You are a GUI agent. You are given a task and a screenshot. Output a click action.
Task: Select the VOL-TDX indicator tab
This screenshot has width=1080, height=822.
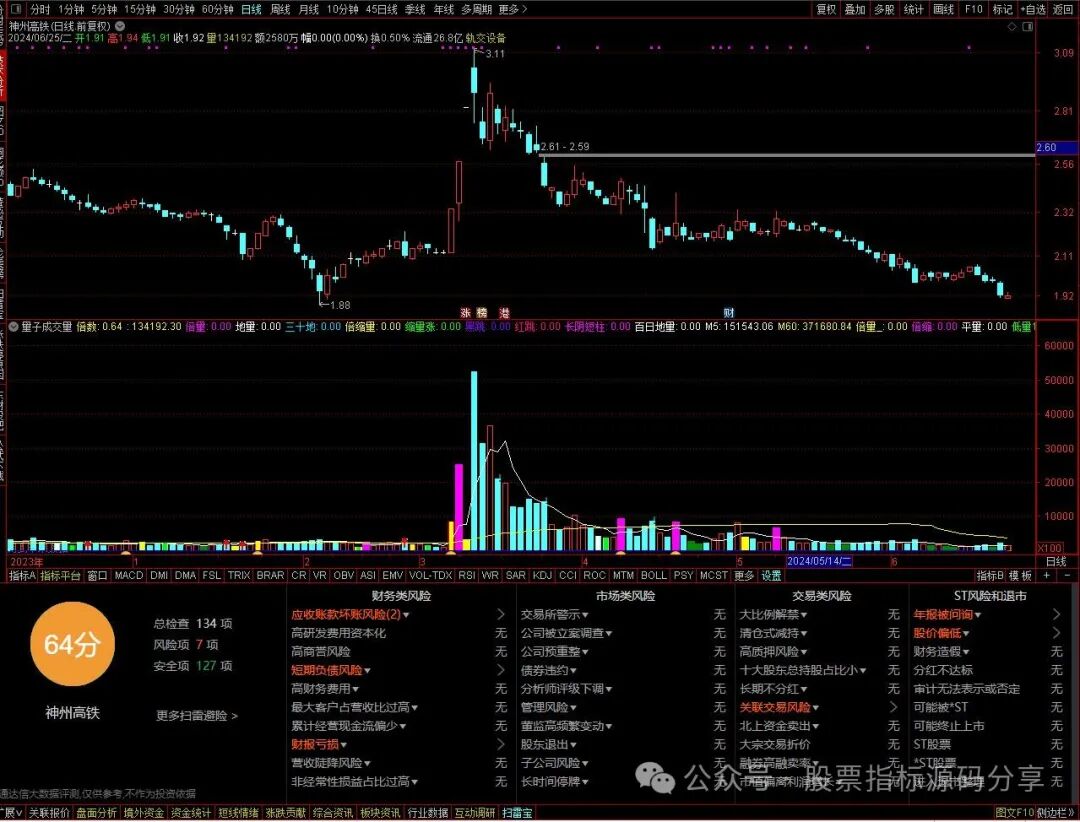click(430, 575)
